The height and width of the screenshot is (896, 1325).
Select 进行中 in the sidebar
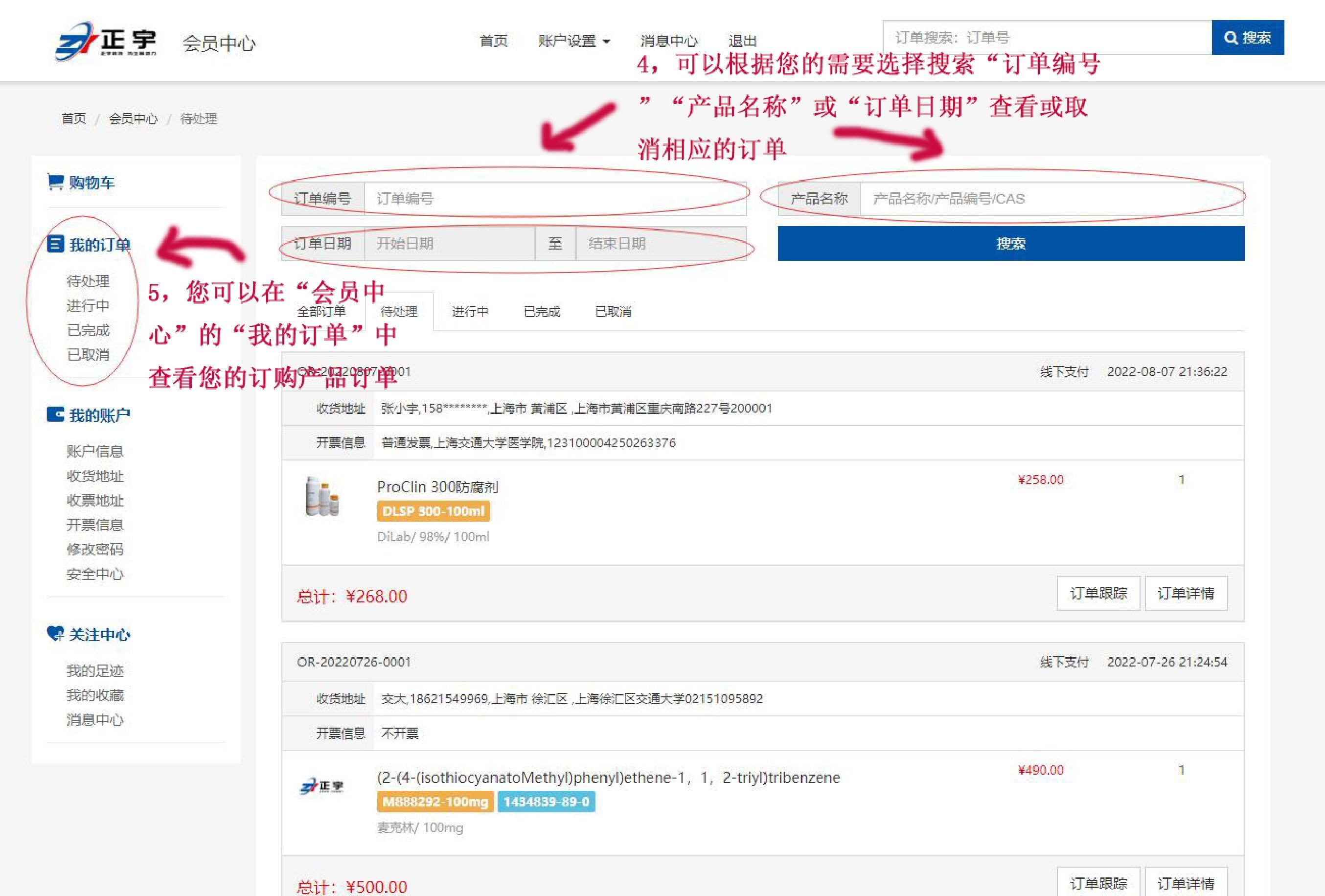[x=88, y=306]
